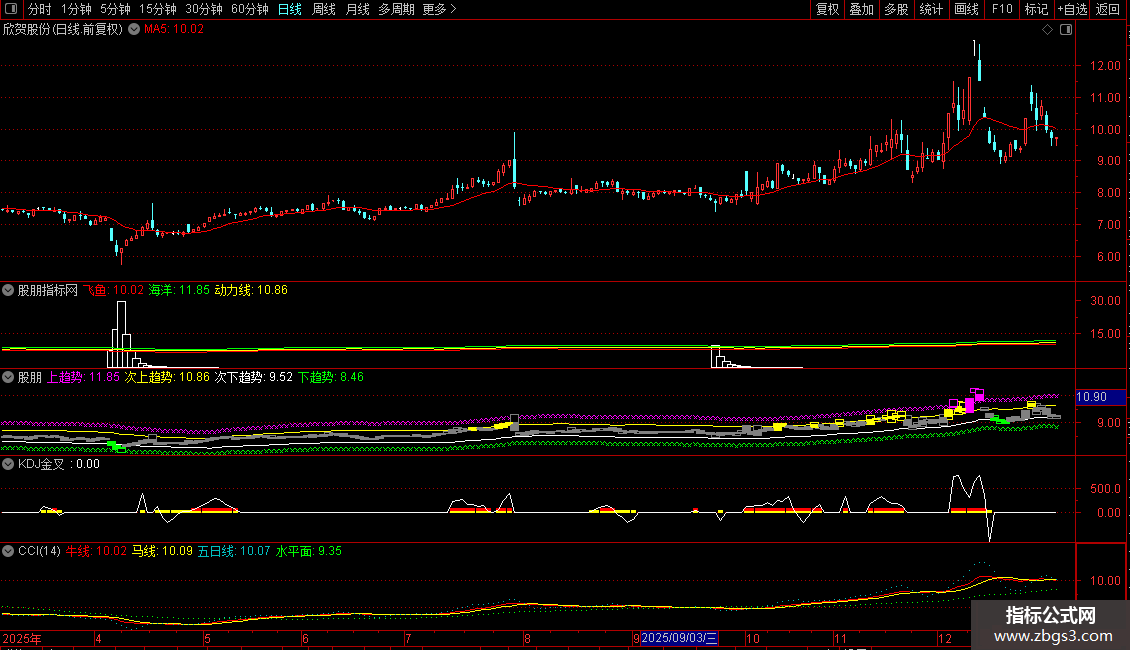Open the KDJ金叉 indicator dropdown arrow

point(9,464)
